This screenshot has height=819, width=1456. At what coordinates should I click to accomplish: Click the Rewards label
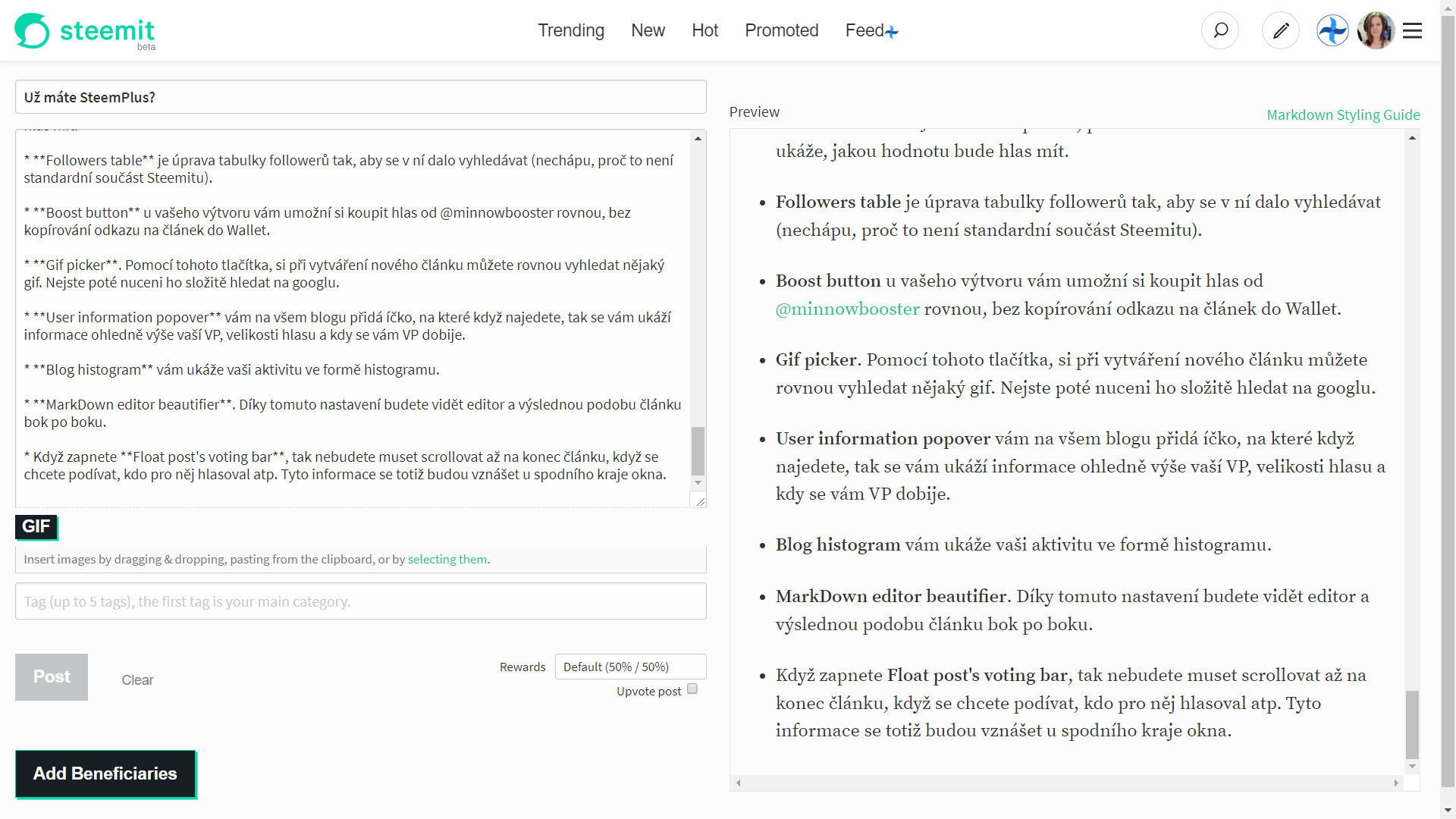tap(522, 667)
